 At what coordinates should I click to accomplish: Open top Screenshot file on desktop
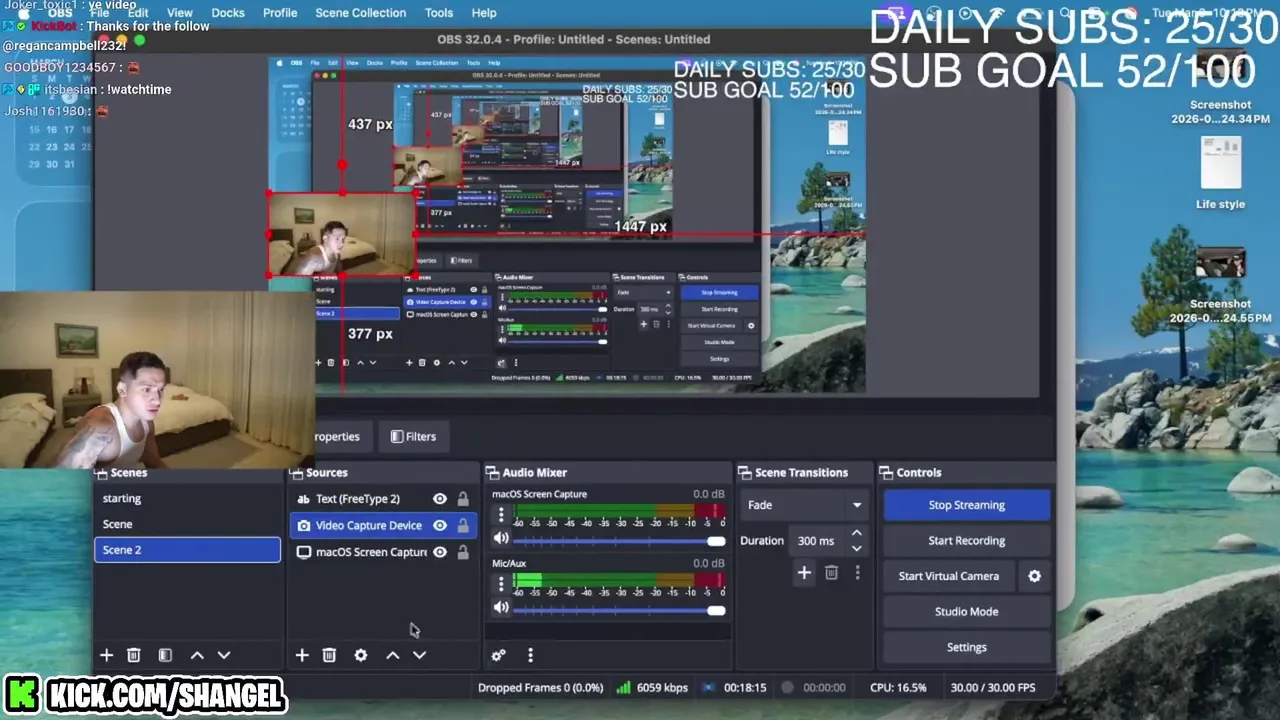tap(1220, 85)
